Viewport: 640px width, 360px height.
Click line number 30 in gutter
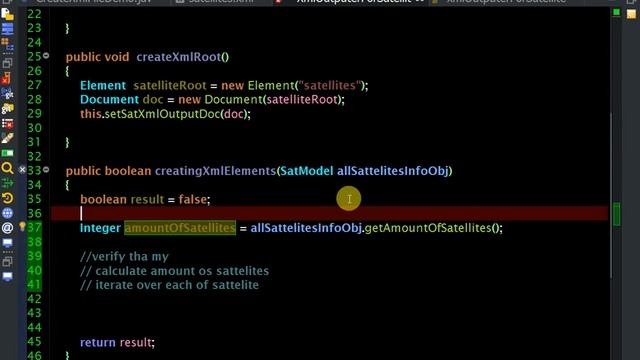[x=34, y=128]
